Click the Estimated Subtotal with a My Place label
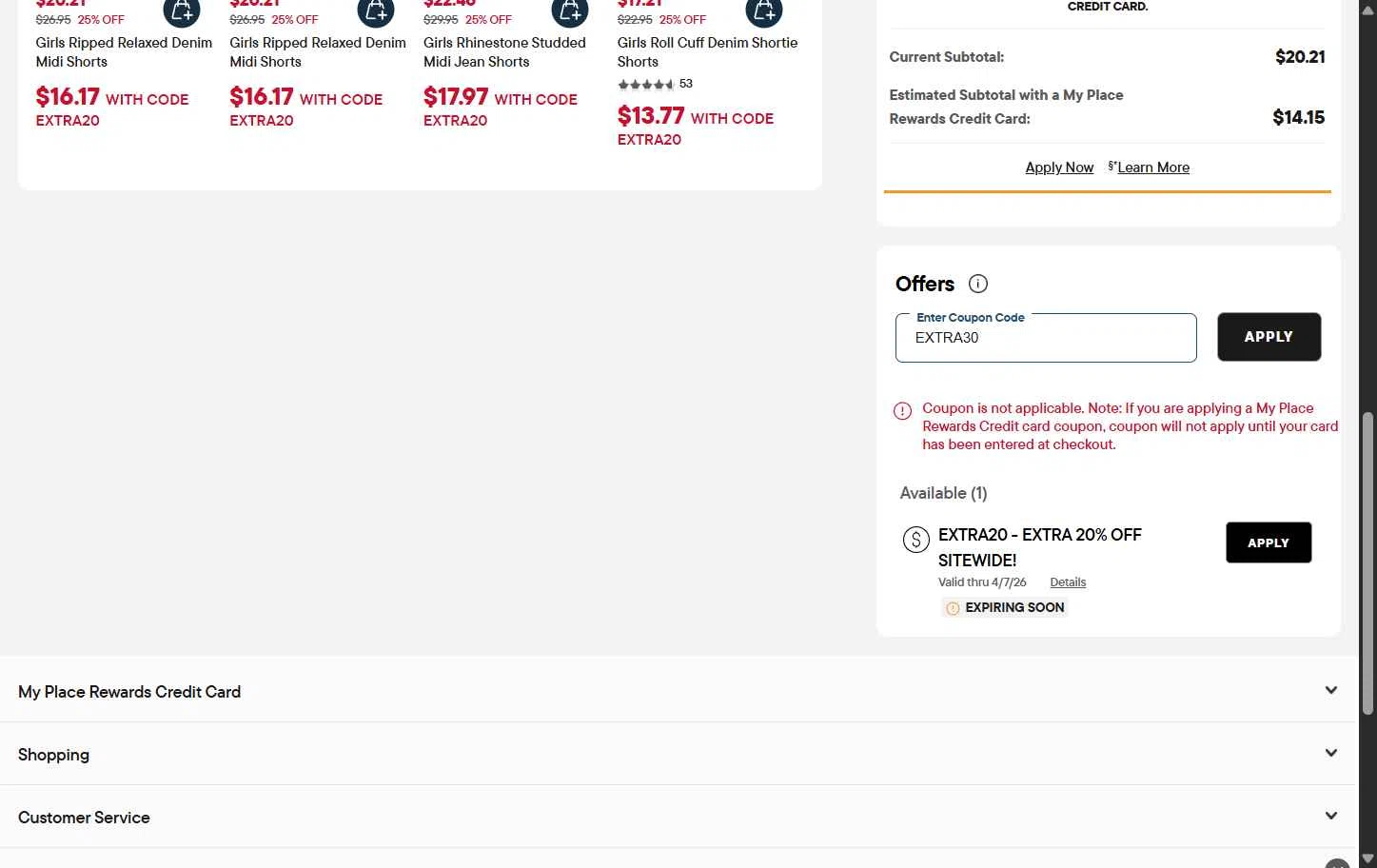 pos(1006,107)
